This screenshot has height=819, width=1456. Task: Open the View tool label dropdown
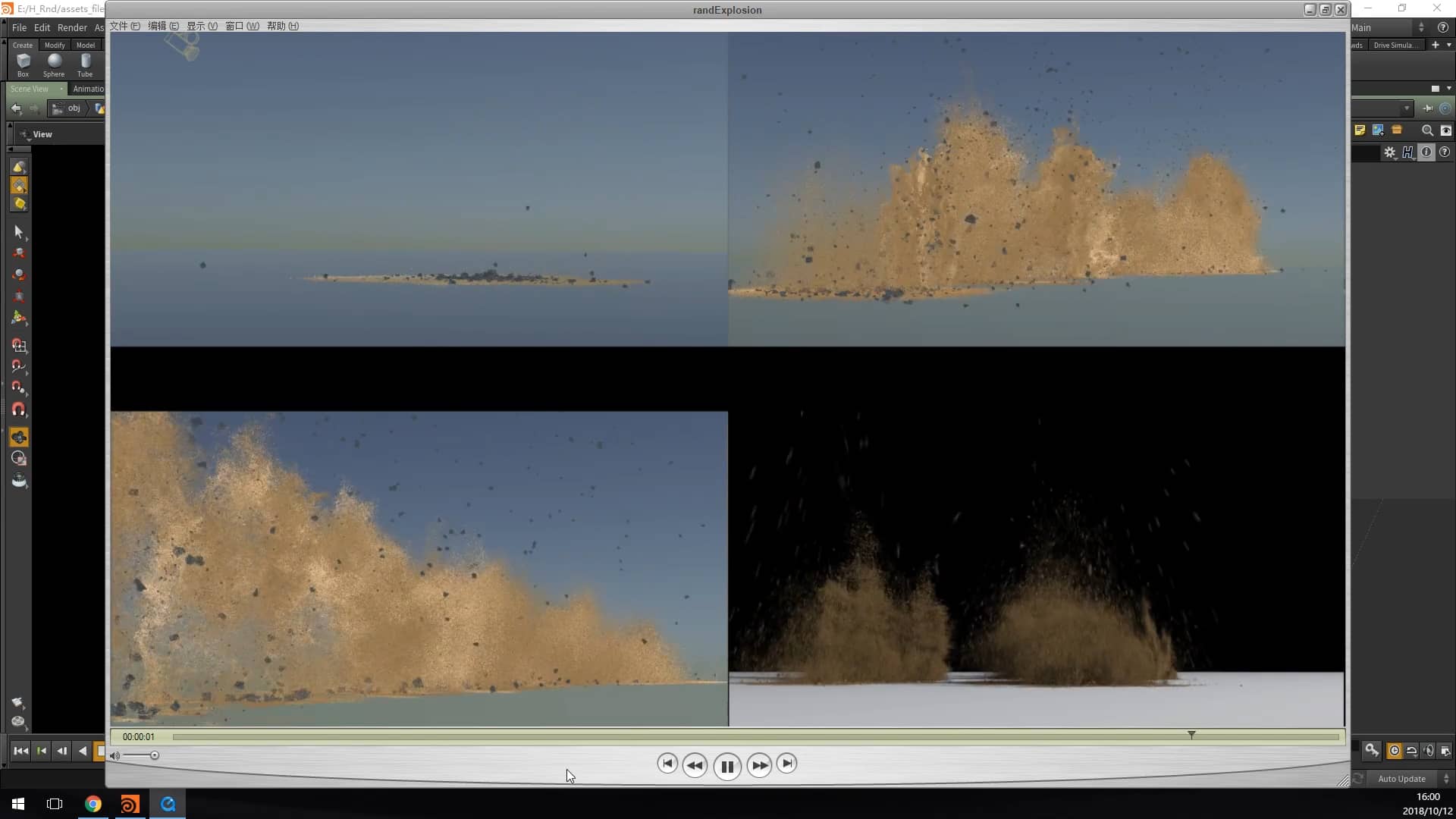pos(37,134)
